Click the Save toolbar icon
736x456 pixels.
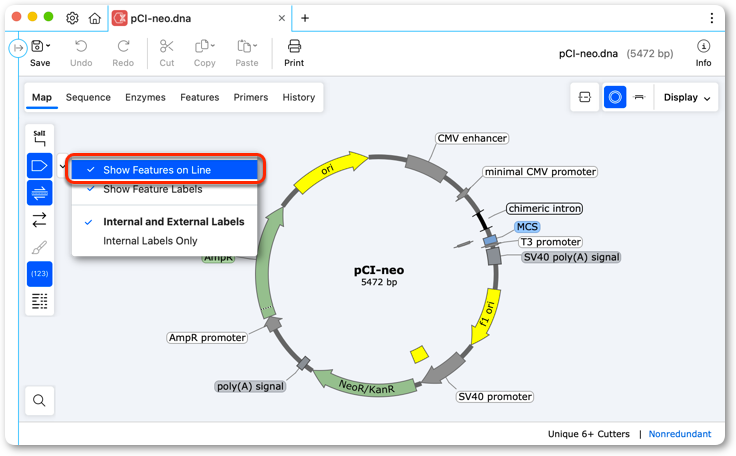coord(37,46)
